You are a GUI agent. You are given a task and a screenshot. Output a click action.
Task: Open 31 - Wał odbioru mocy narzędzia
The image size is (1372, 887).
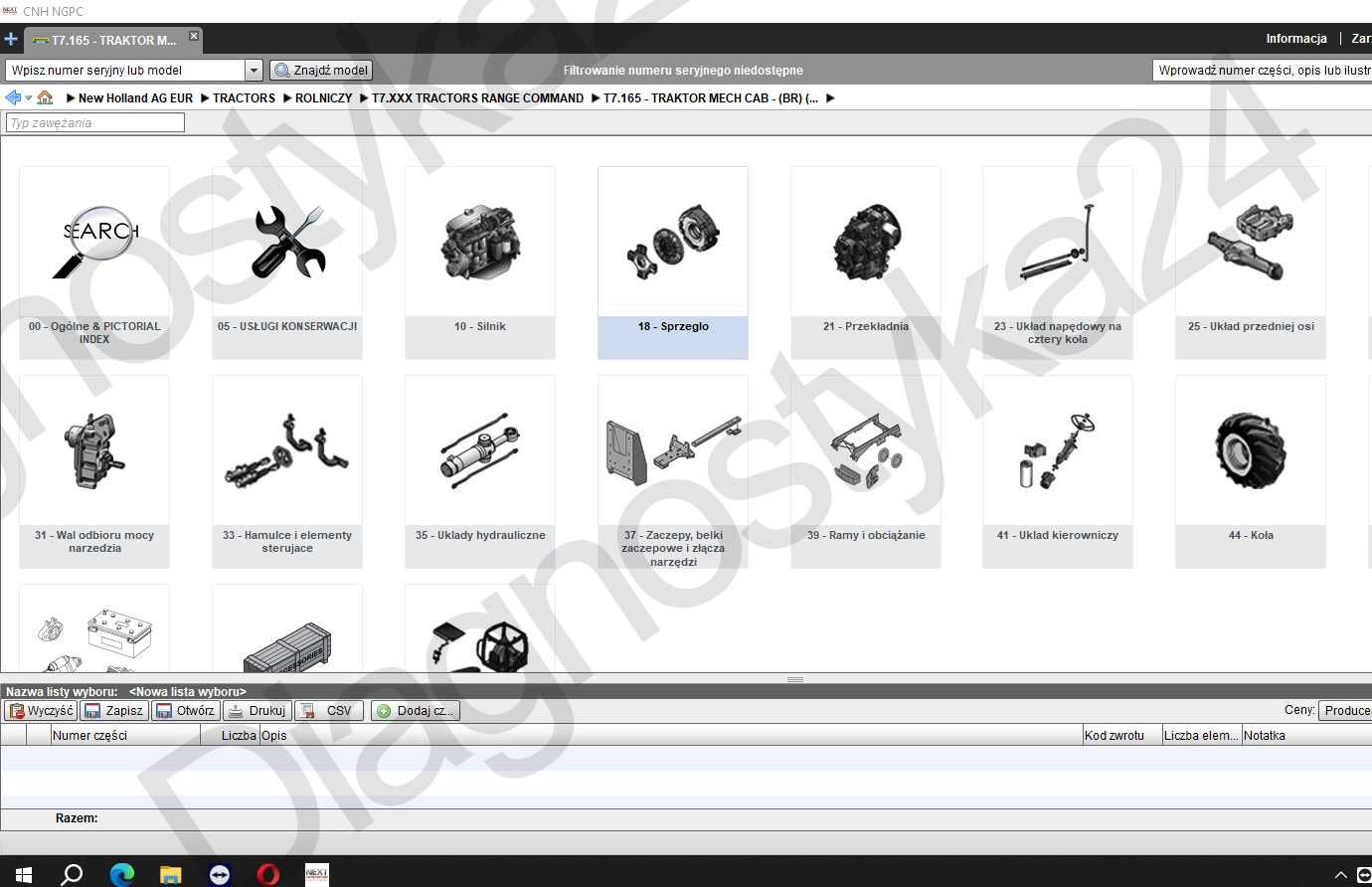94,471
